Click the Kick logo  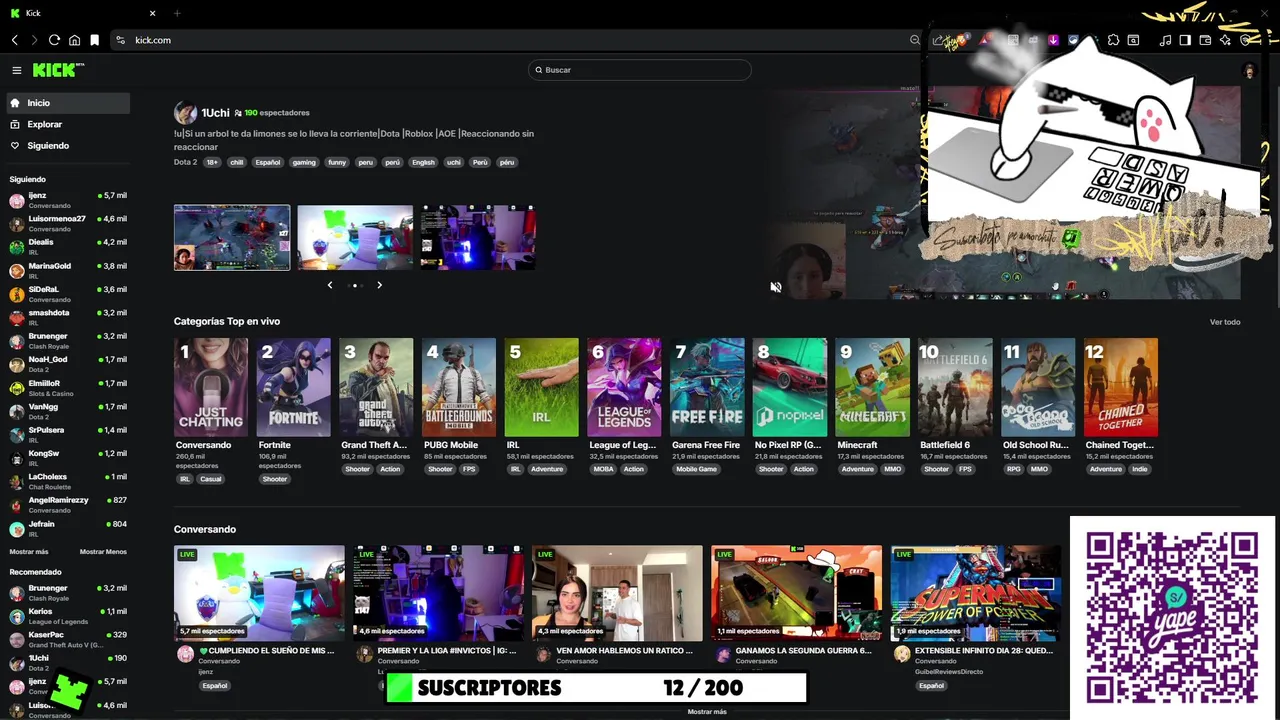coord(58,70)
